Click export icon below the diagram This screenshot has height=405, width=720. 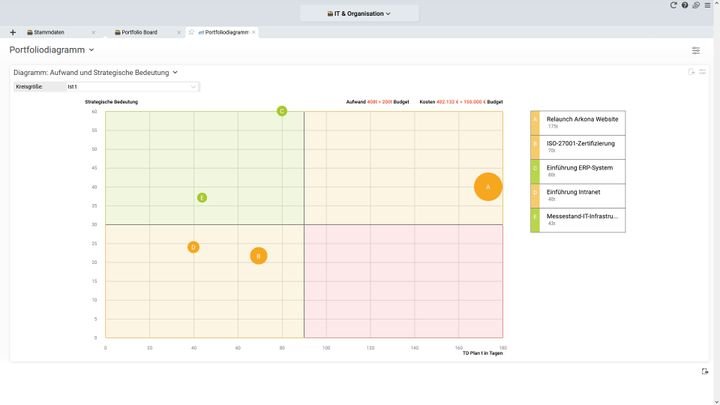coord(705,371)
